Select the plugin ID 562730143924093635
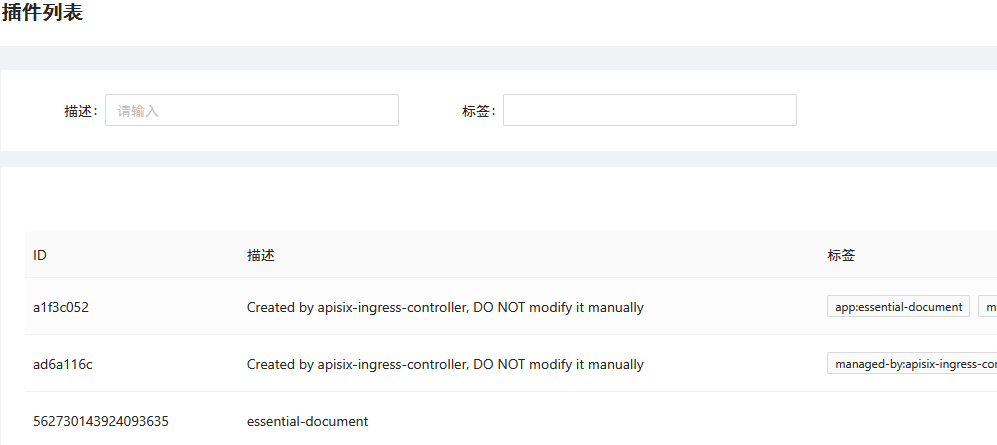 click(101, 421)
